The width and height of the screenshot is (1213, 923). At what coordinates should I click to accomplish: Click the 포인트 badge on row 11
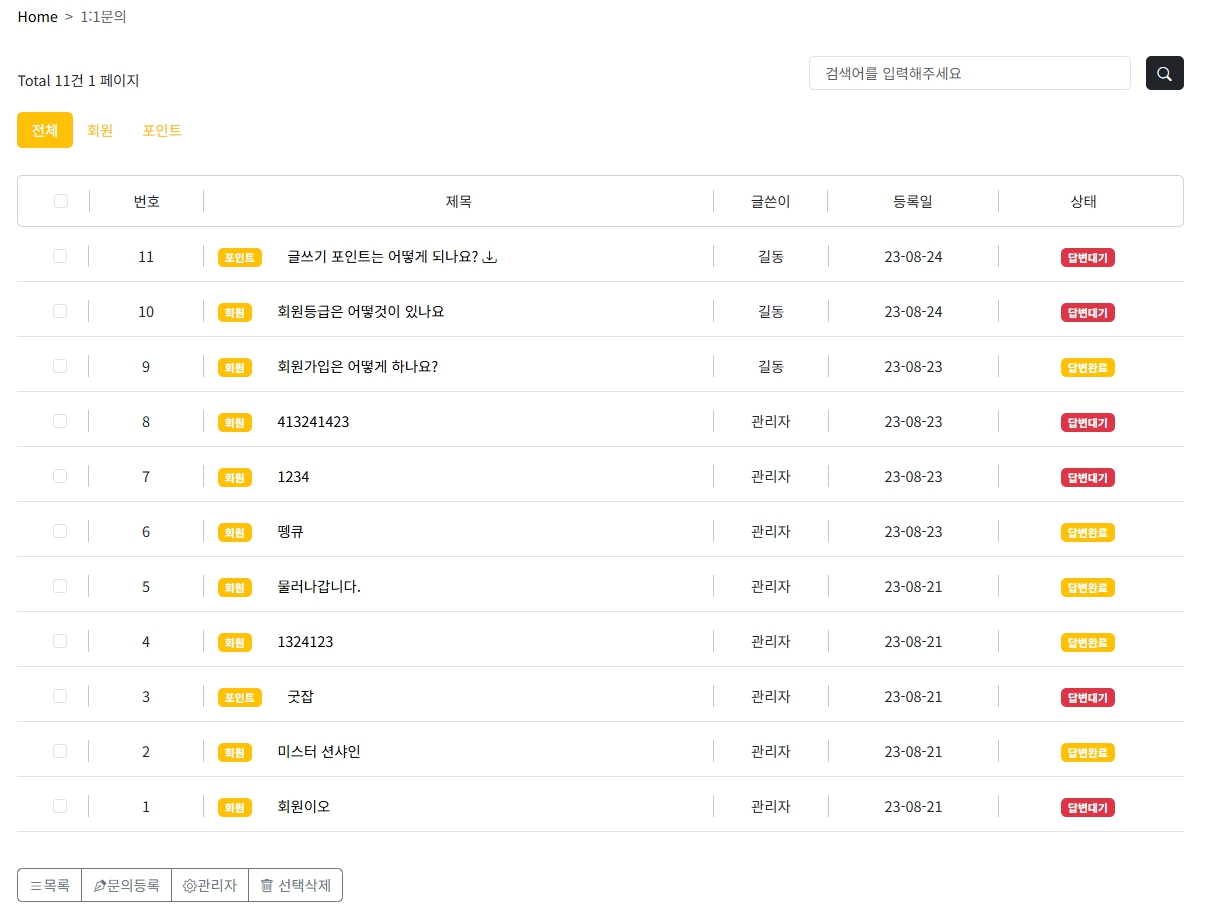point(240,258)
